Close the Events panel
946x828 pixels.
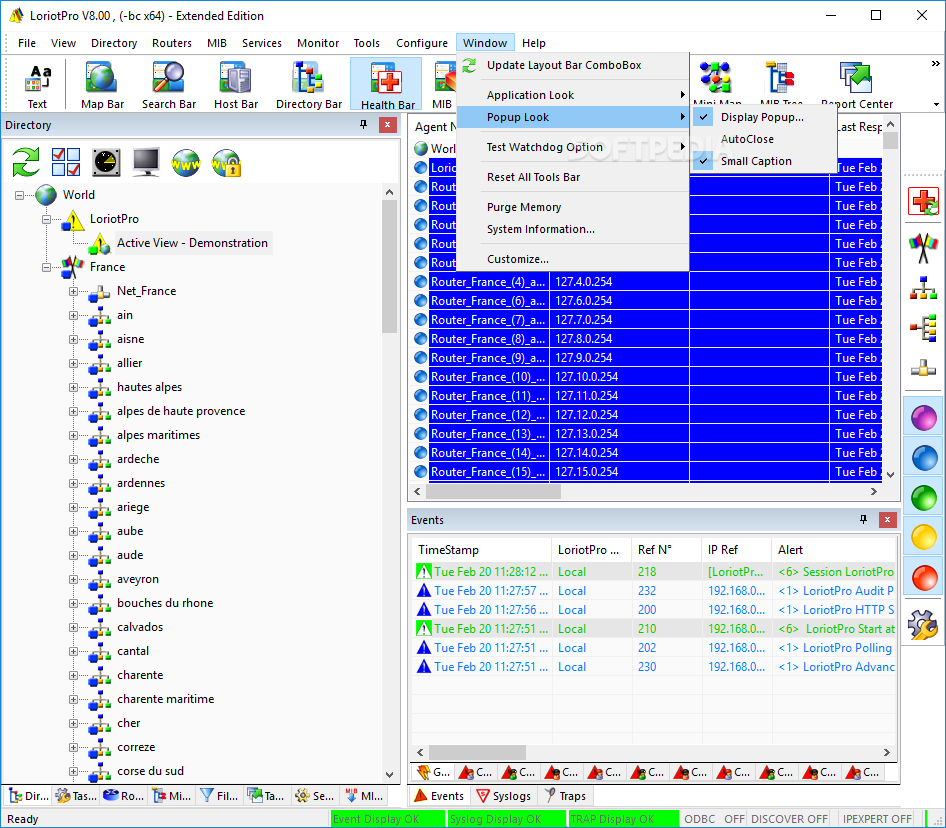[x=887, y=520]
